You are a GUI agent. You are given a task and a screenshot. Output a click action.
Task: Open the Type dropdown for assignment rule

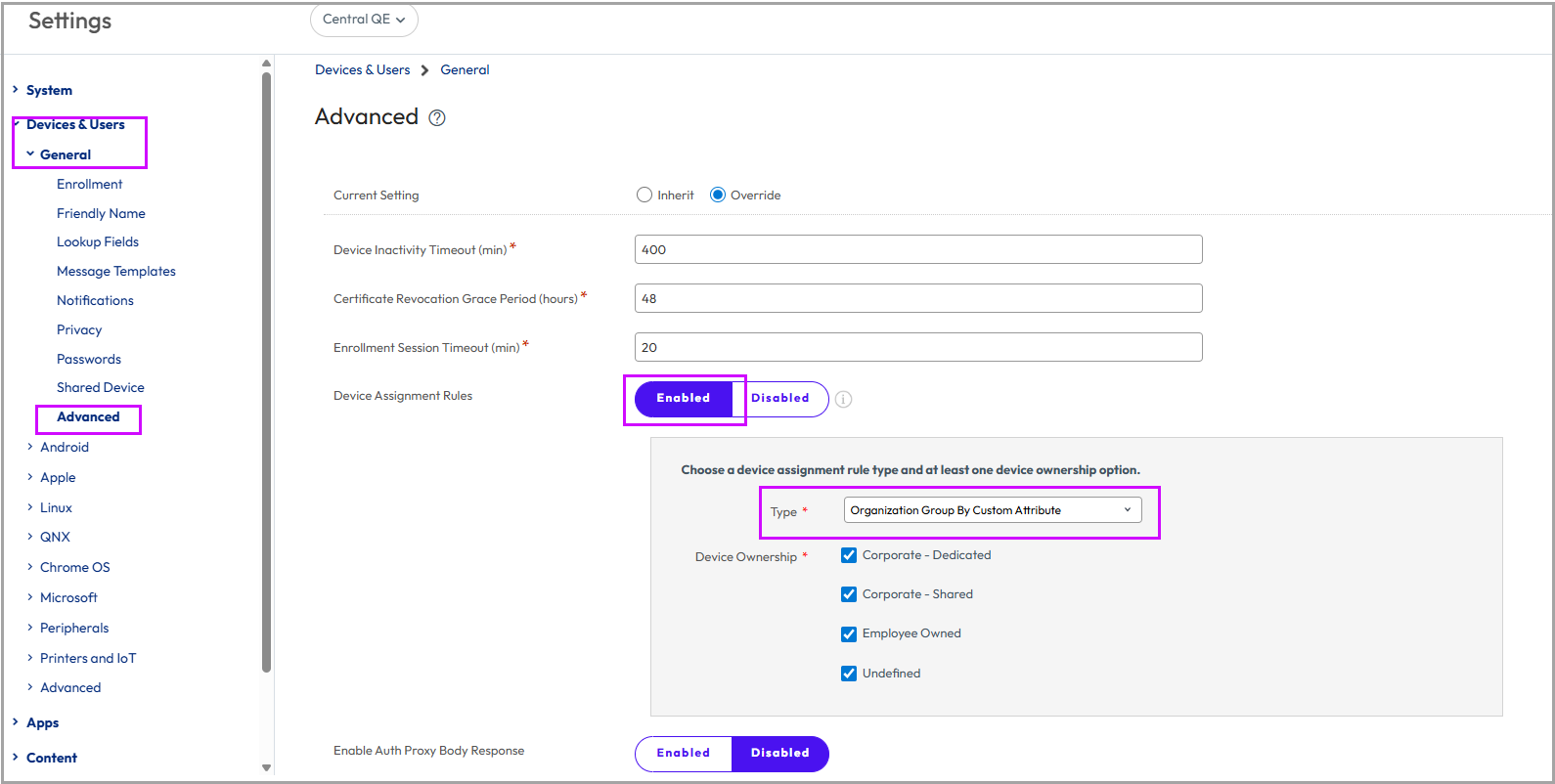(993, 510)
